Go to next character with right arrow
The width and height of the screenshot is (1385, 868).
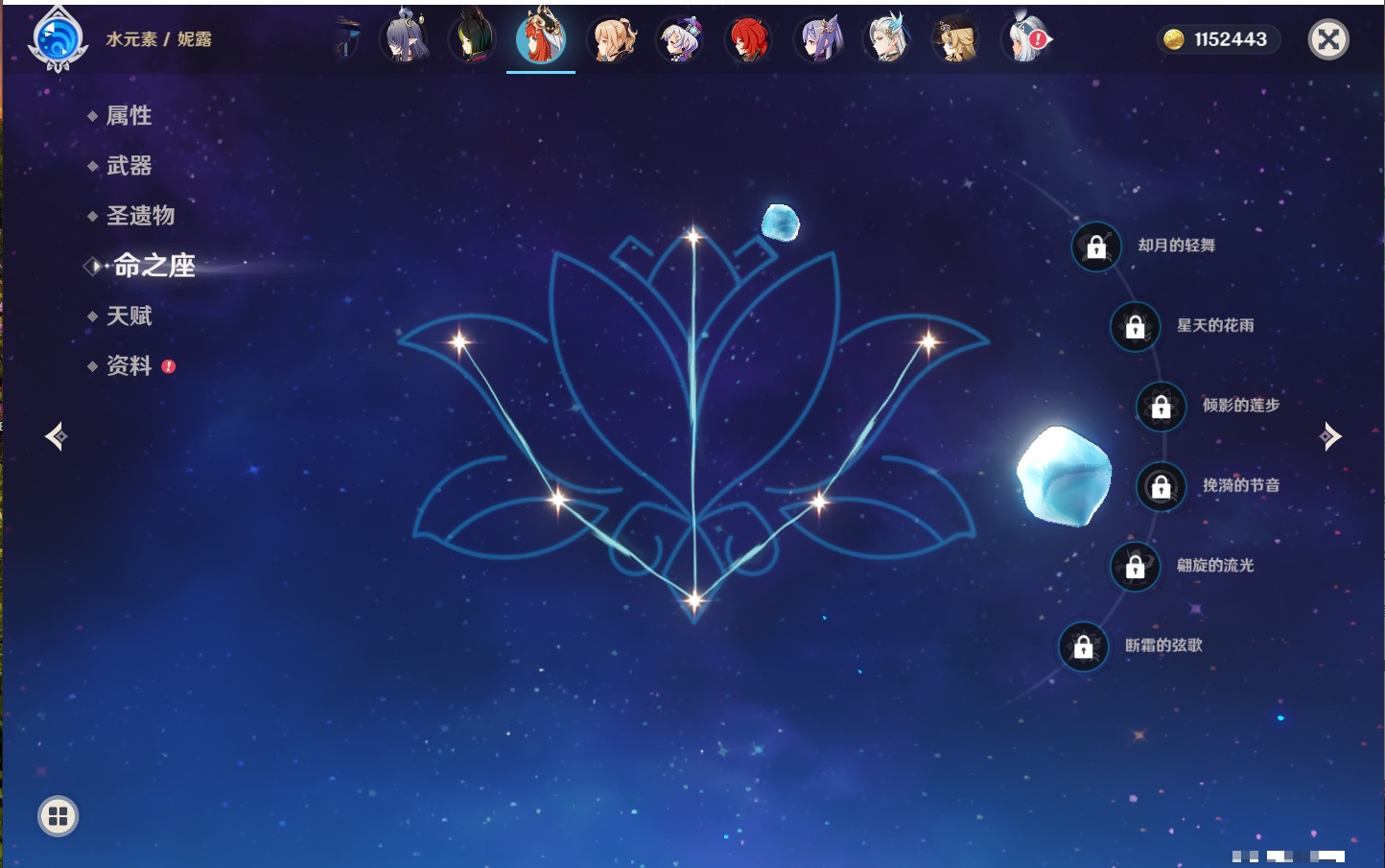(1330, 436)
